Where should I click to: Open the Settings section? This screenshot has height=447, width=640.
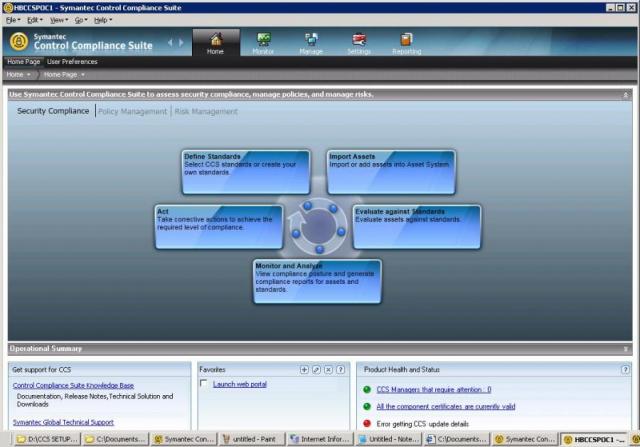coord(359,43)
